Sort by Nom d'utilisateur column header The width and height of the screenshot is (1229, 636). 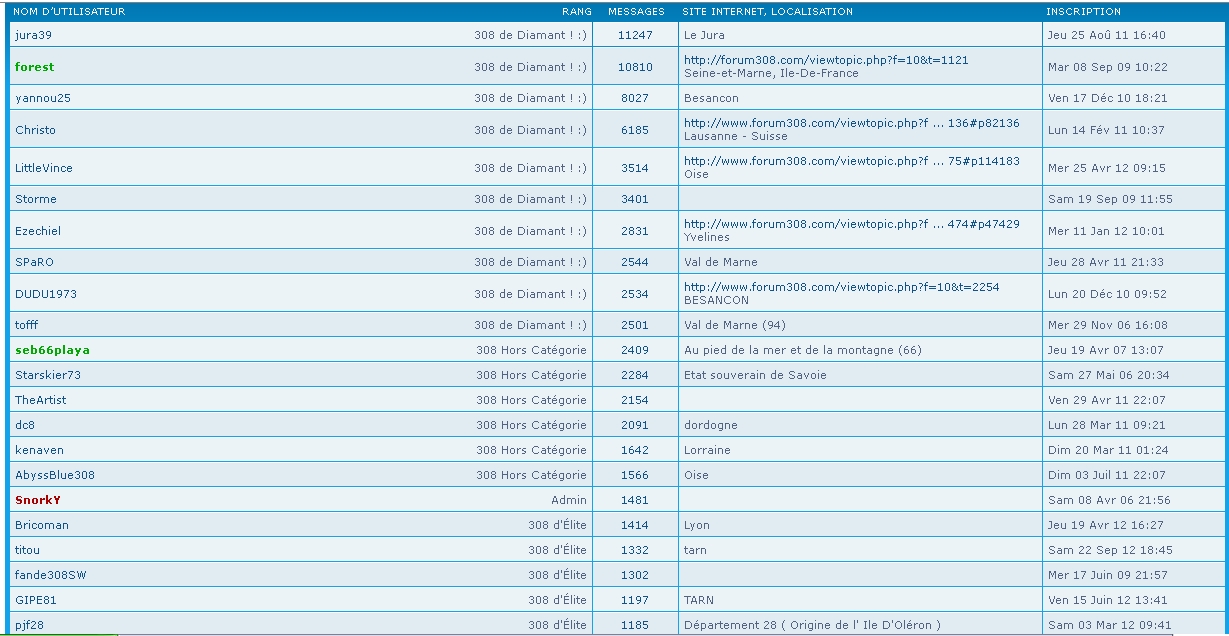click(x=69, y=12)
